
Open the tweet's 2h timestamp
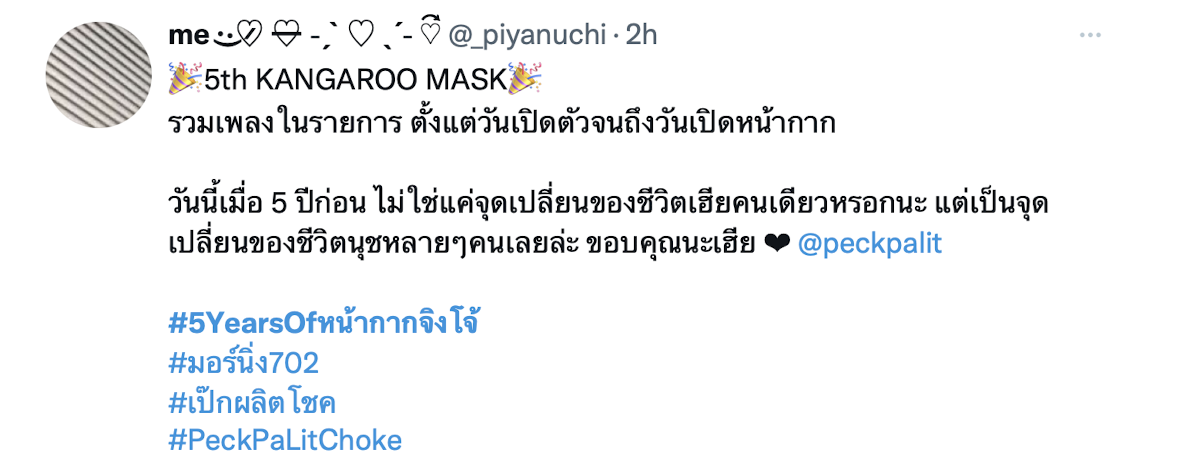(642, 35)
